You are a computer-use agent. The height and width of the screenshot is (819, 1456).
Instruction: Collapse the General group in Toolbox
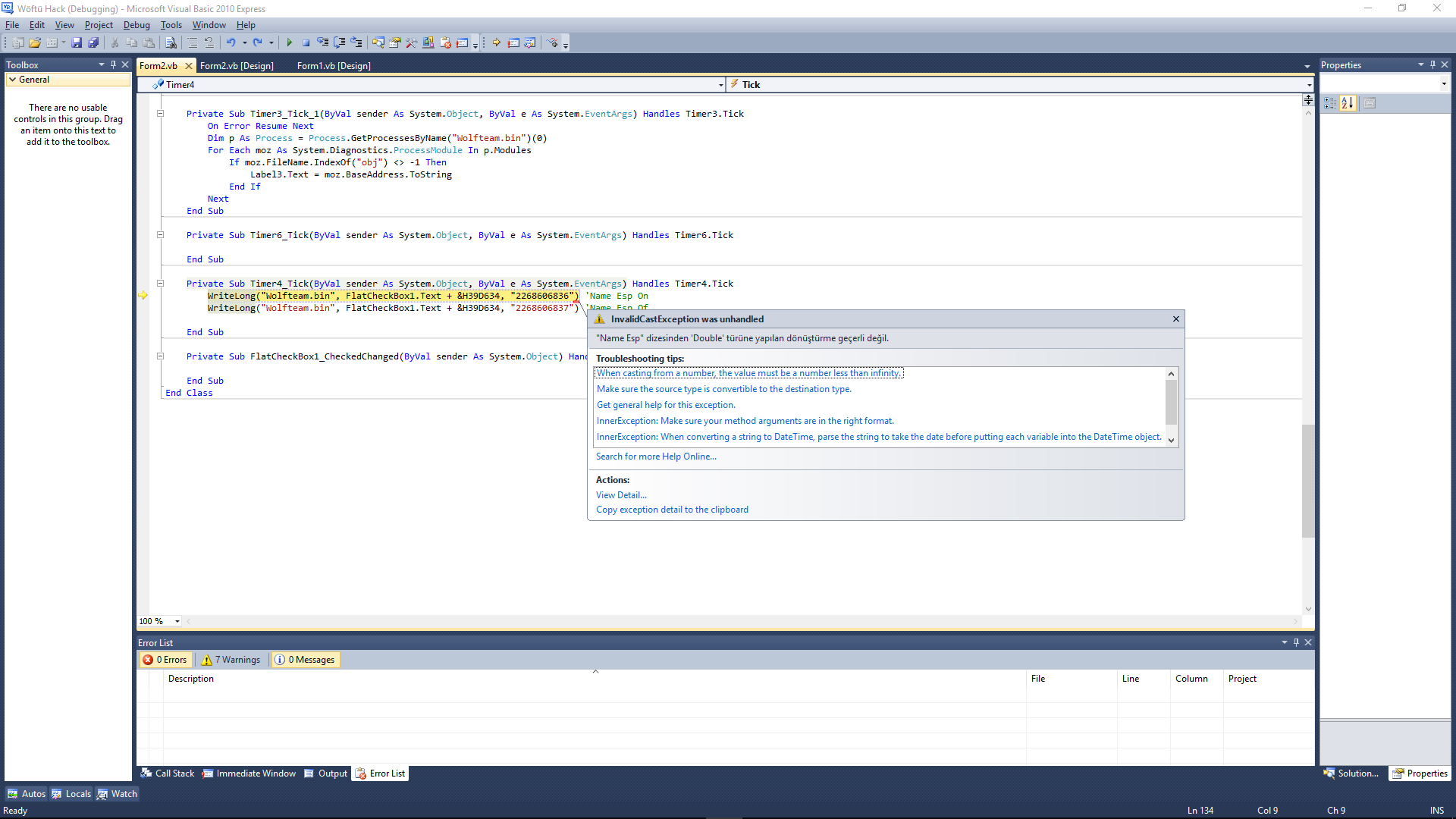coord(12,80)
